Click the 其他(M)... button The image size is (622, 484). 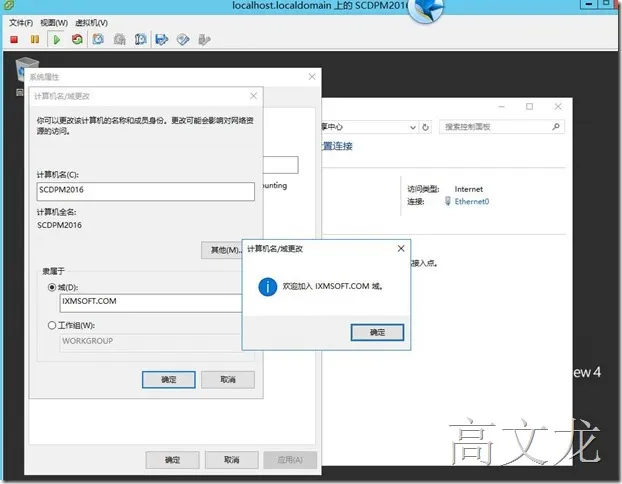pyautogui.click(x=222, y=250)
